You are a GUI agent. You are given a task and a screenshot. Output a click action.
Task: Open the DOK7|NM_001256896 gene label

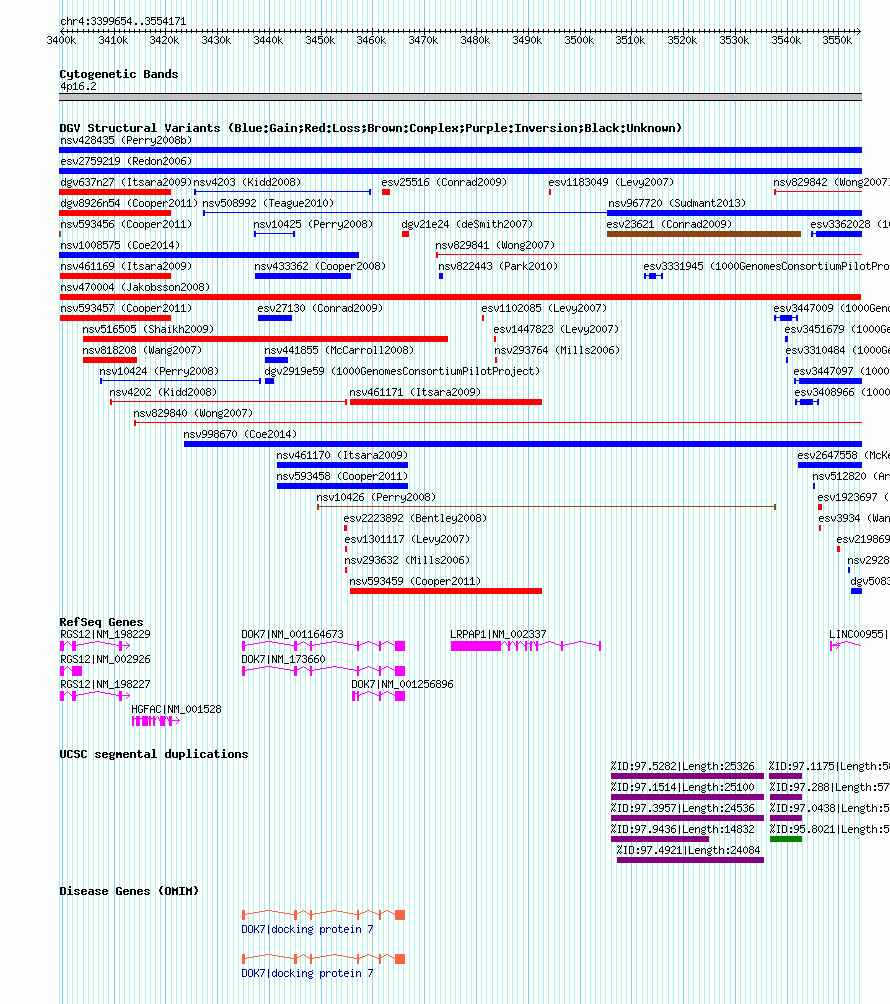click(x=403, y=684)
